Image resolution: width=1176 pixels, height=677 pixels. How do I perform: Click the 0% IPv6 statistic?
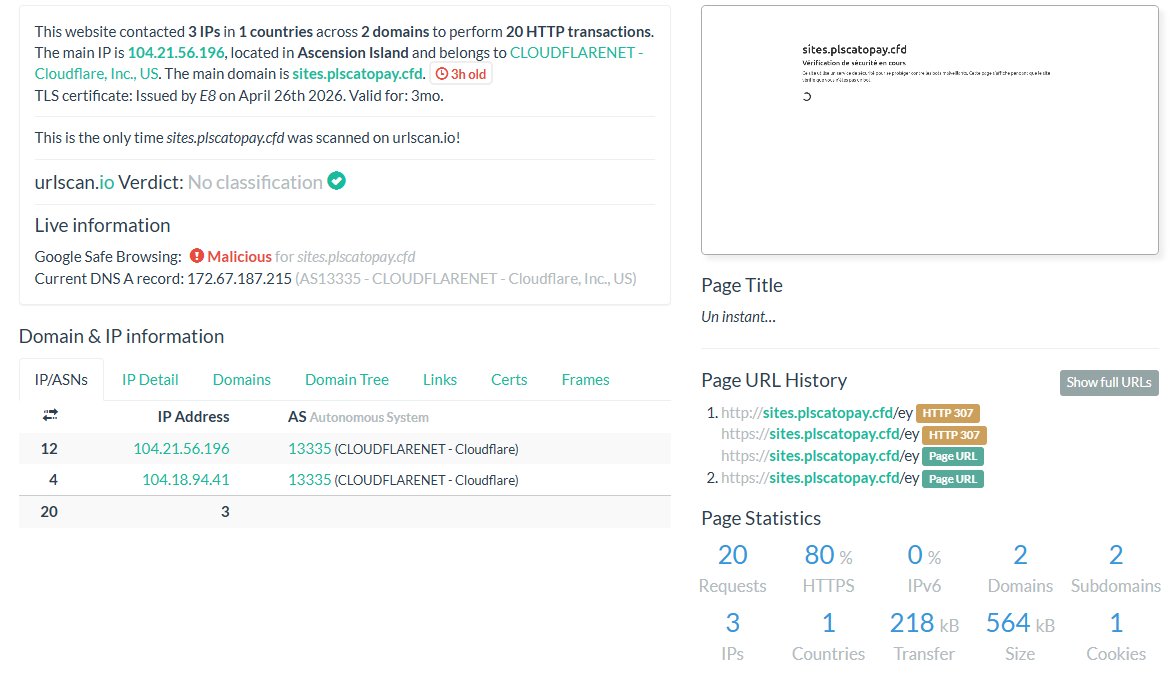(924, 568)
